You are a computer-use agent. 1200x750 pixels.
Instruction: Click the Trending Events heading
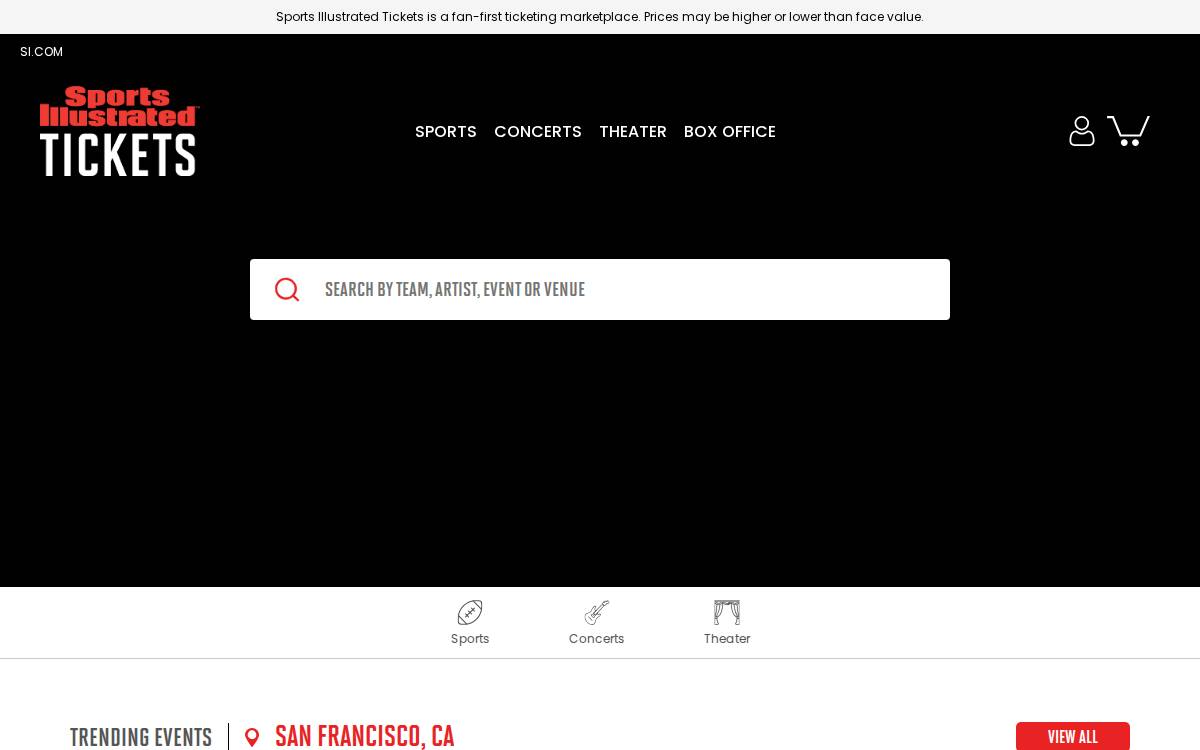(x=141, y=738)
